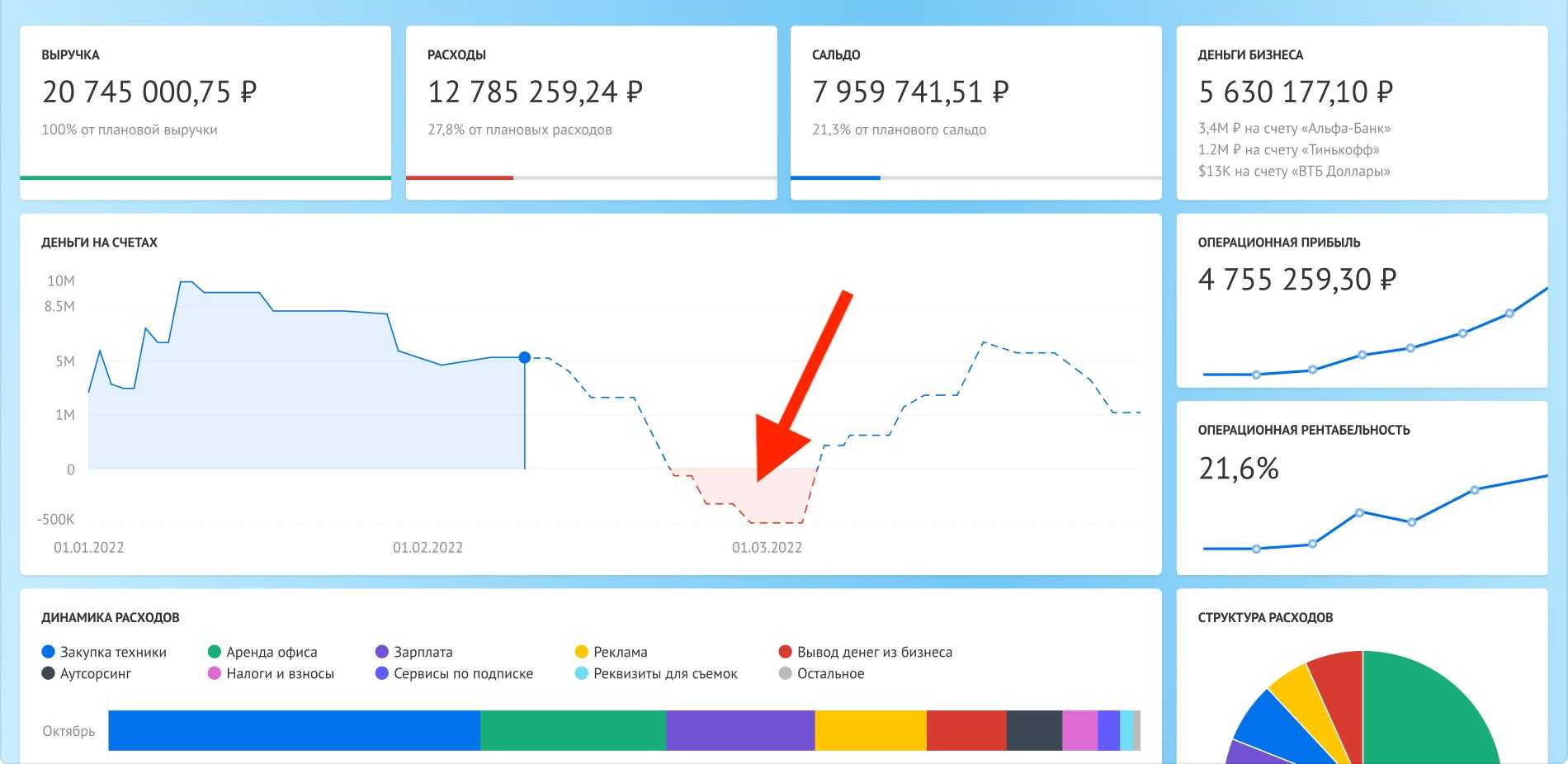Open the Выручка revenue card
This screenshot has width=1568, height=764.
click(205, 112)
